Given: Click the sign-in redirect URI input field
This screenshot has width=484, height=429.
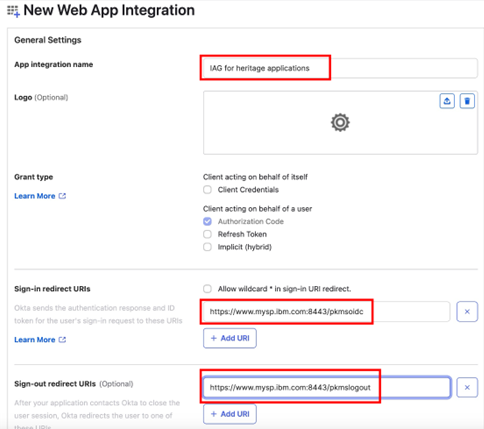Looking at the screenshot, I should pyautogui.click(x=326, y=312).
